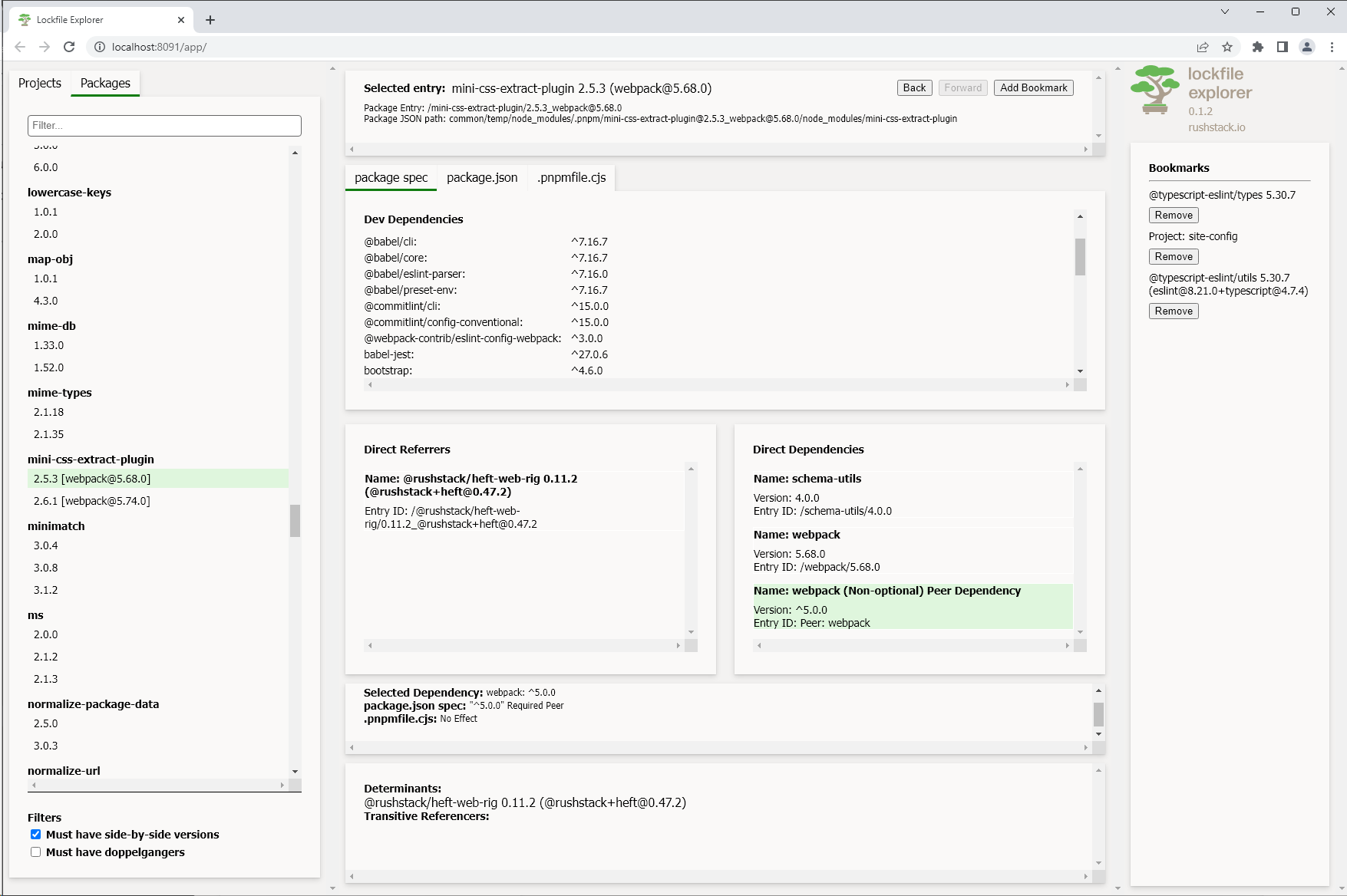
Task: Click the Back button
Action: point(914,87)
